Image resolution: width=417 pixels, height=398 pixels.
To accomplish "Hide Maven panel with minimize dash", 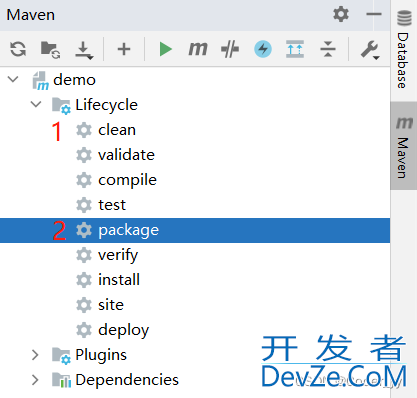I will pyautogui.click(x=374, y=14).
